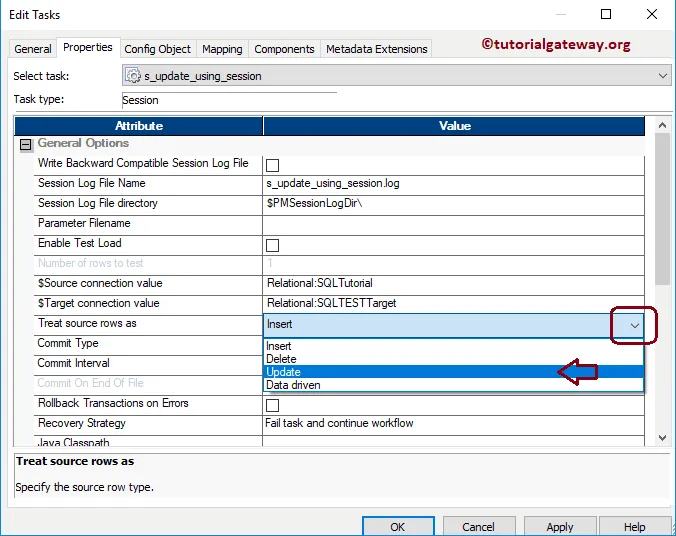Click the scrollbar down arrow
The width and height of the screenshot is (676, 536).
(663, 438)
